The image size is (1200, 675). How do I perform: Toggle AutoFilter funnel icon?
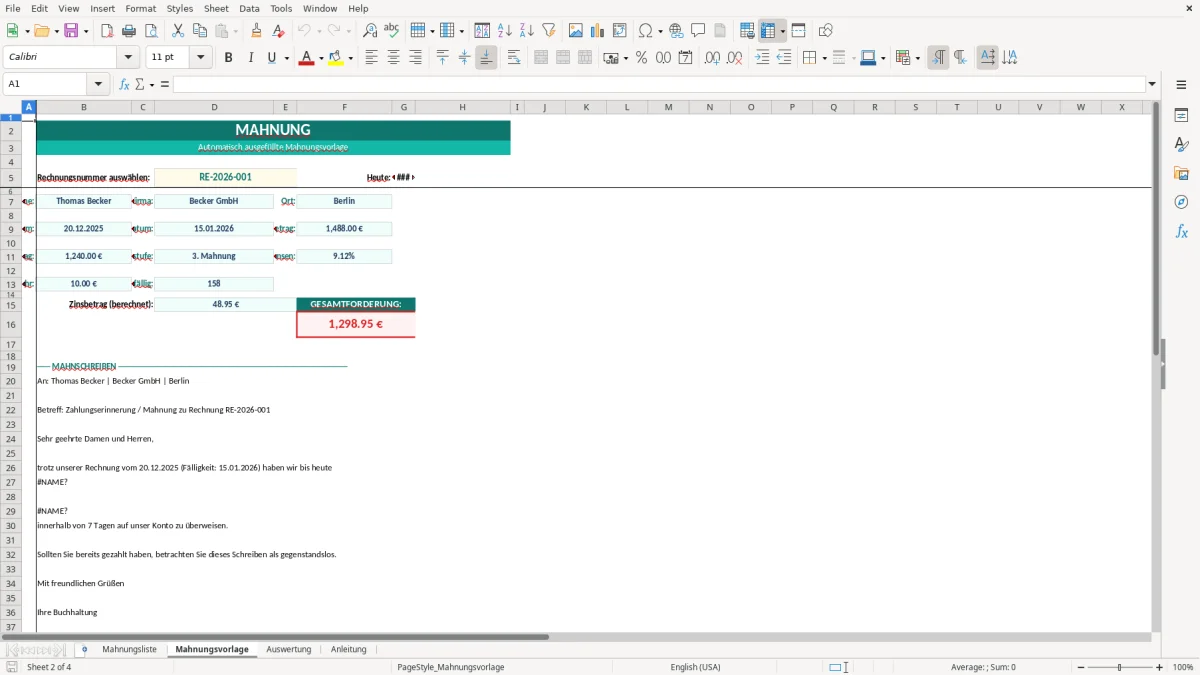pos(548,31)
